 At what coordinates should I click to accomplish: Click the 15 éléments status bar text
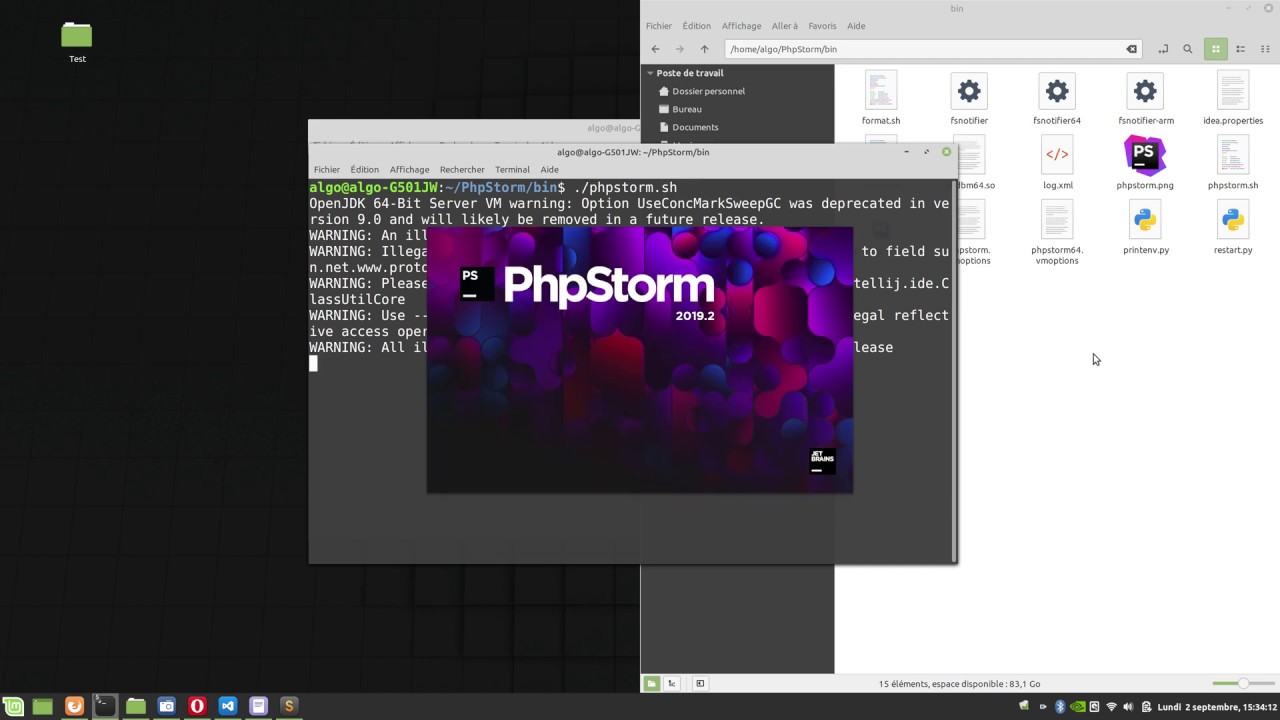959,684
